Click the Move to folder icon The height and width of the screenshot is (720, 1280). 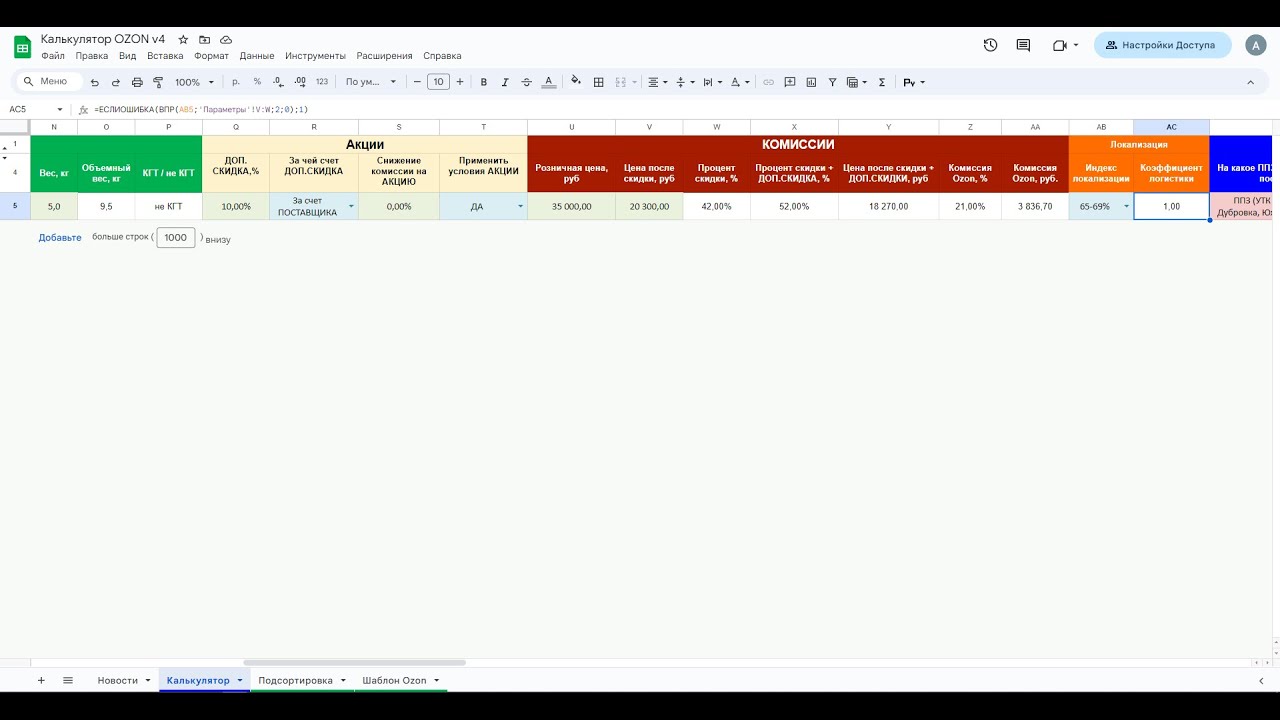205,39
